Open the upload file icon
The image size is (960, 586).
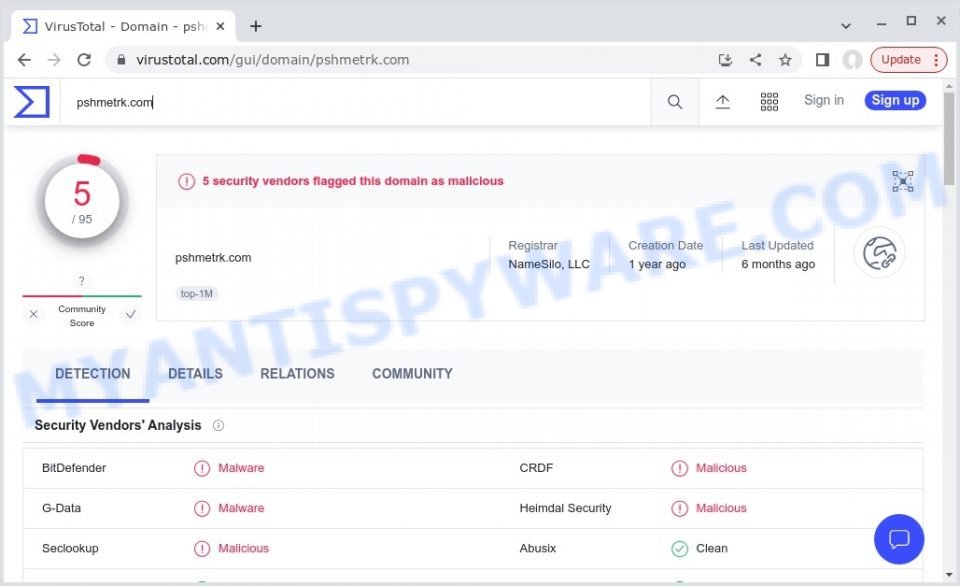pos(722,102)
